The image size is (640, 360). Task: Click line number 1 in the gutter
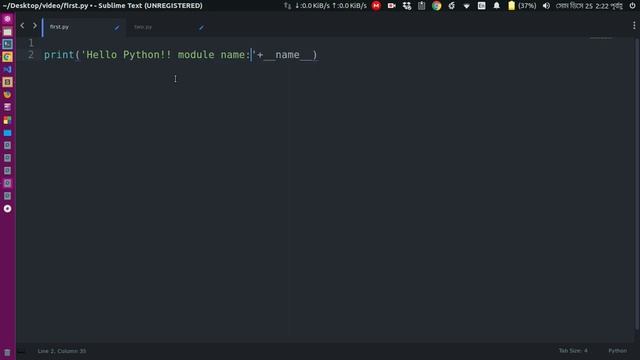[31, 43]
